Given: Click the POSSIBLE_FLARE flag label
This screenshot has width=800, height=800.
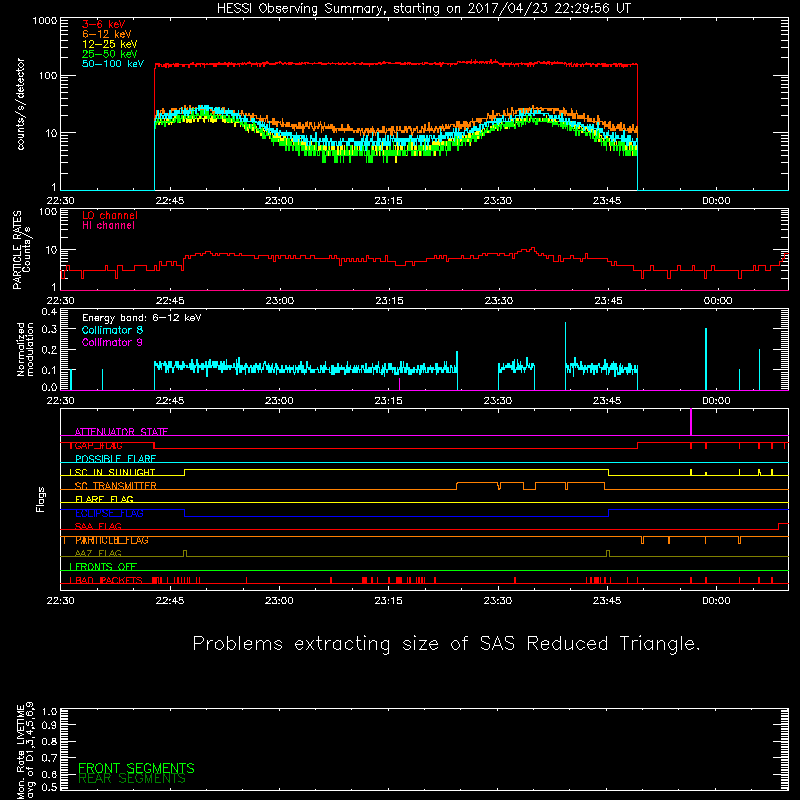Looking at the screenshot, I should pos(115,459).
